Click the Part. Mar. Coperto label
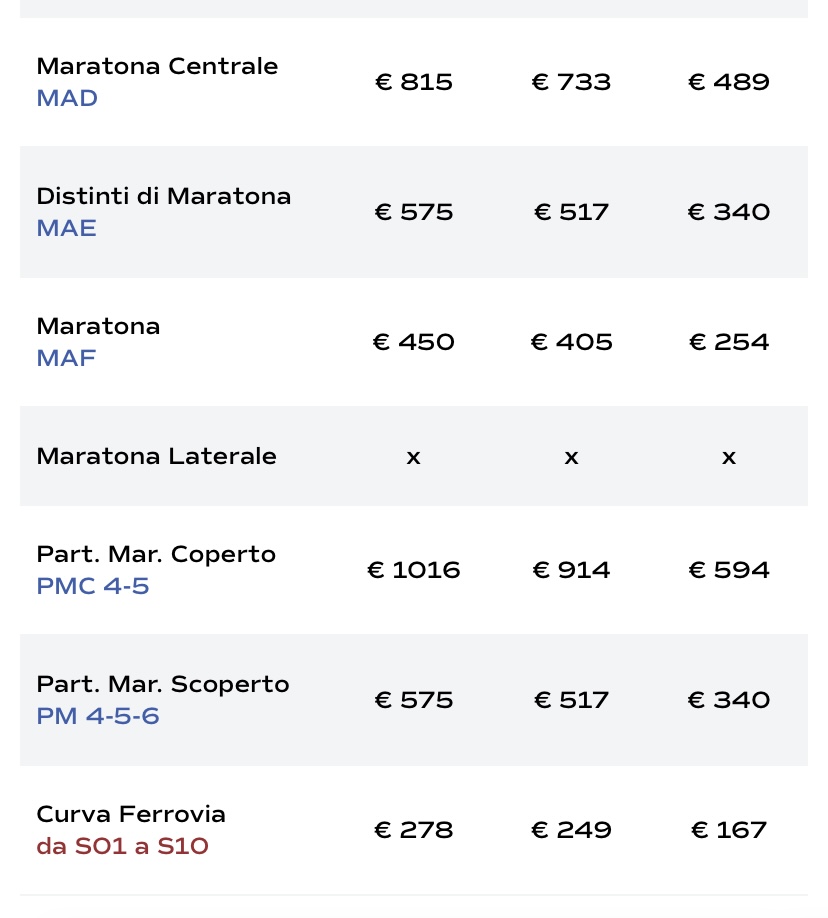Image resolution: width=828 pixels, height=918 pixels. click(156, 554)
